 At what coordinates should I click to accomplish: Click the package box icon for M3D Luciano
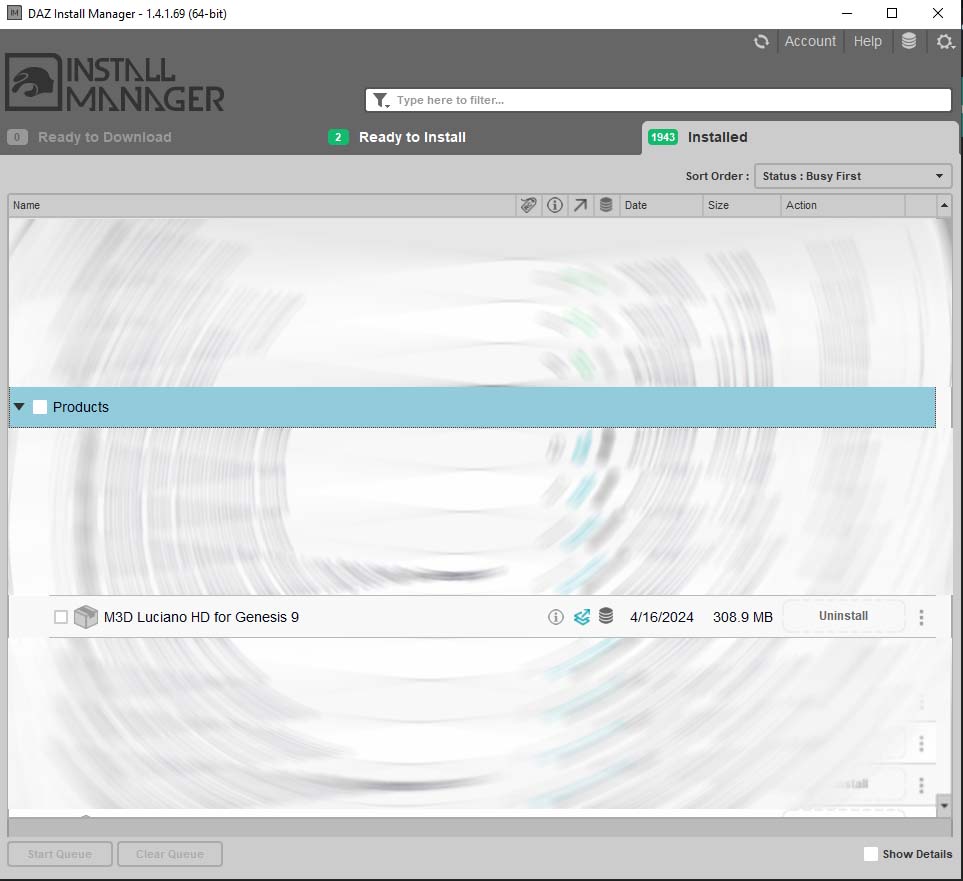[x=86, y=617]
